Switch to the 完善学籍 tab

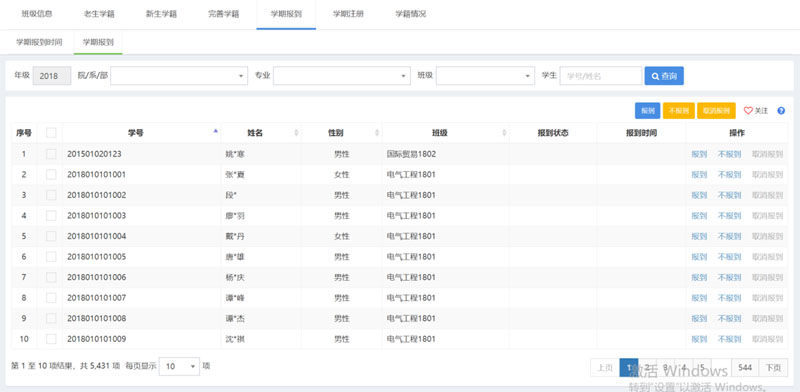(223, 14)
